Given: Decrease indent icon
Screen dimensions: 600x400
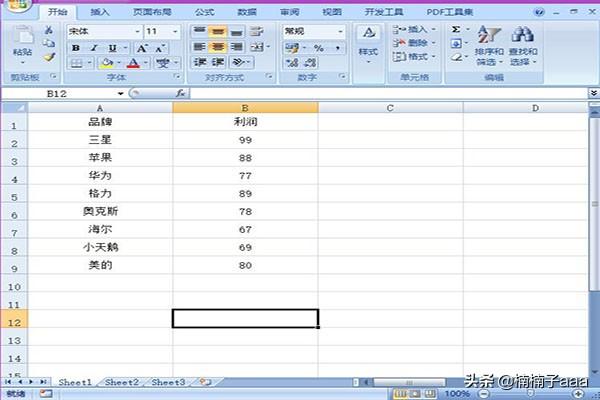Looking at the screenshot, I should tap(200, 62).
